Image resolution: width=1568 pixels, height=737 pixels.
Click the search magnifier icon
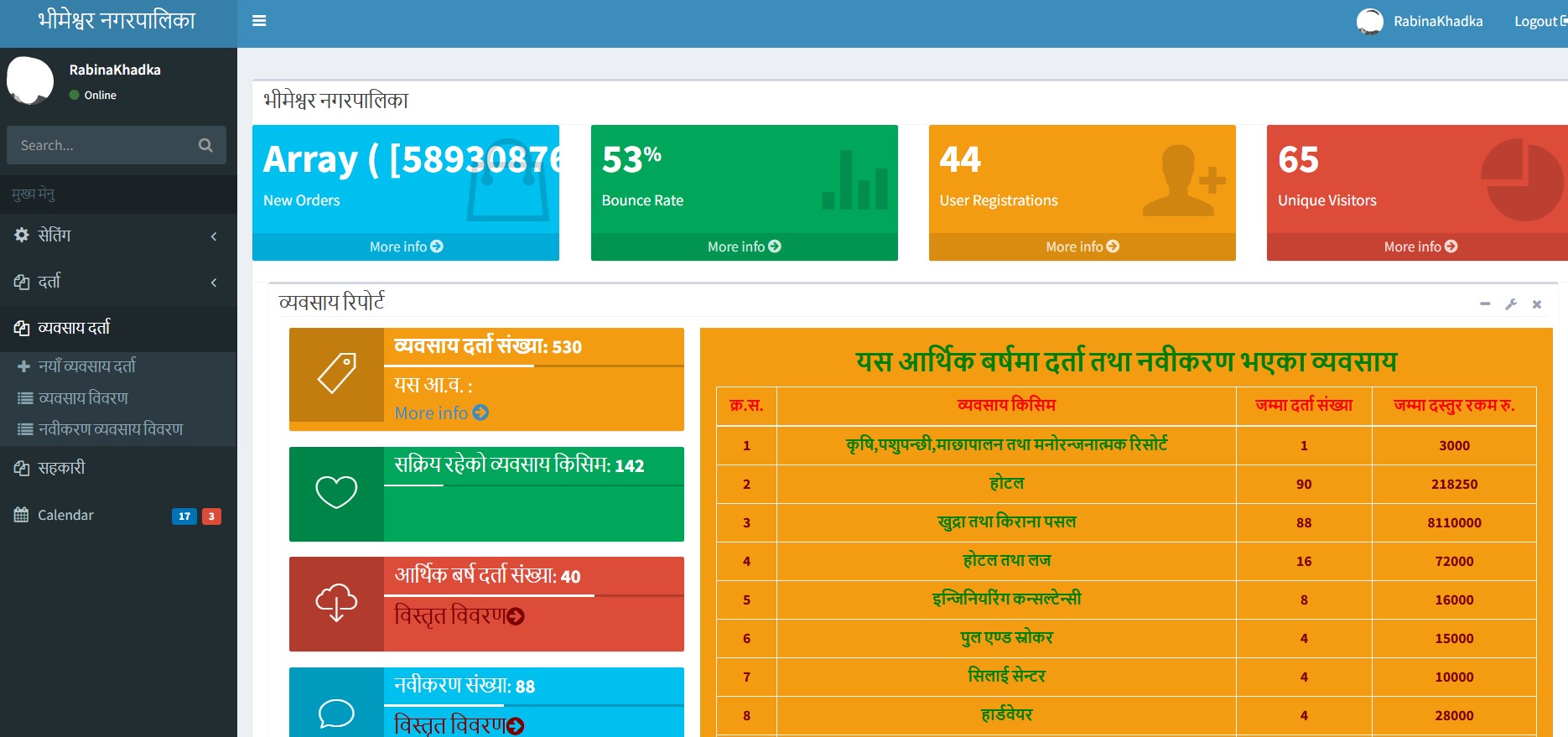point(205,145)
